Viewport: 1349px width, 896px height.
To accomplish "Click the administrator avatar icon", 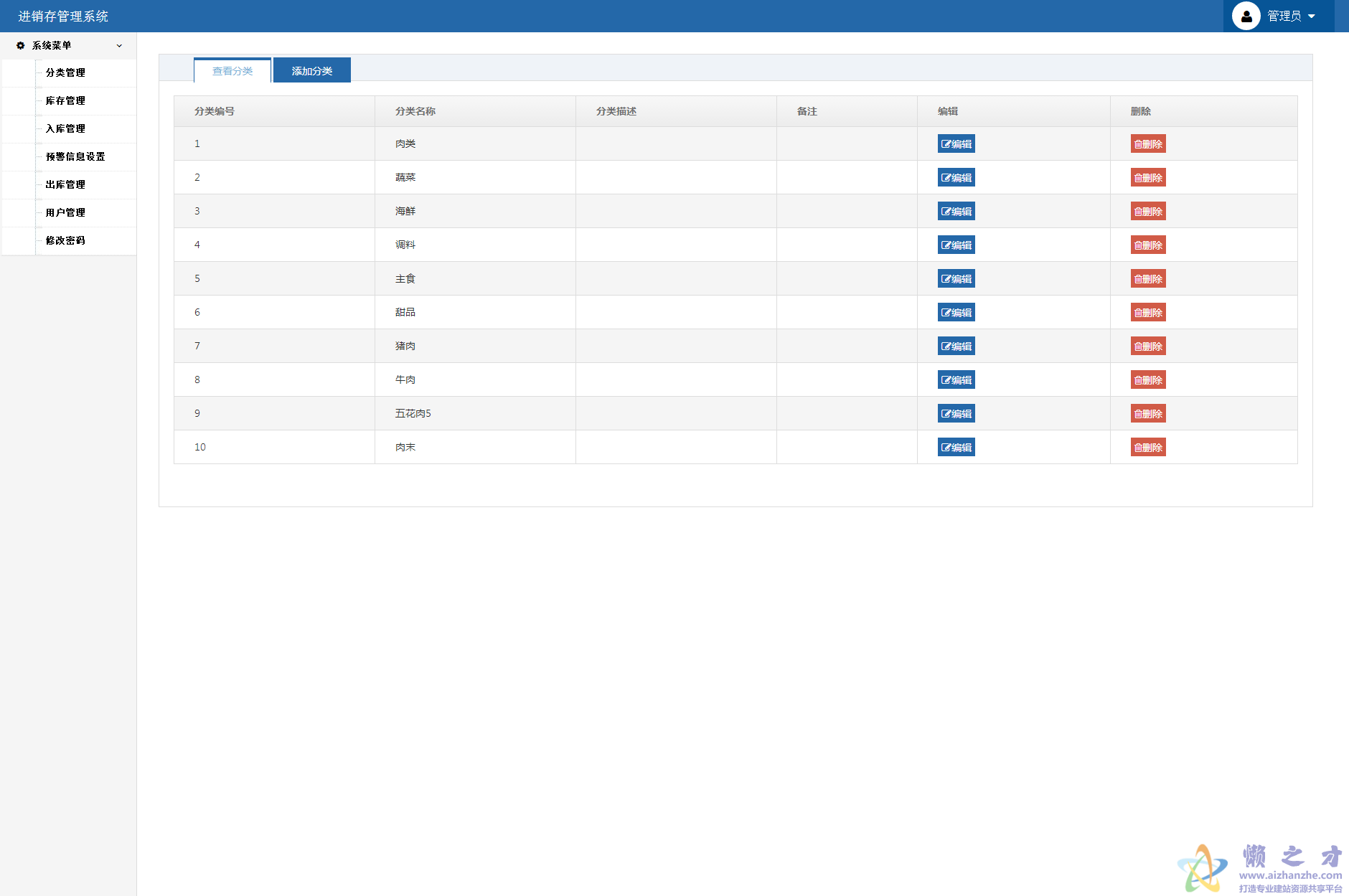I will click(1246, 16).
